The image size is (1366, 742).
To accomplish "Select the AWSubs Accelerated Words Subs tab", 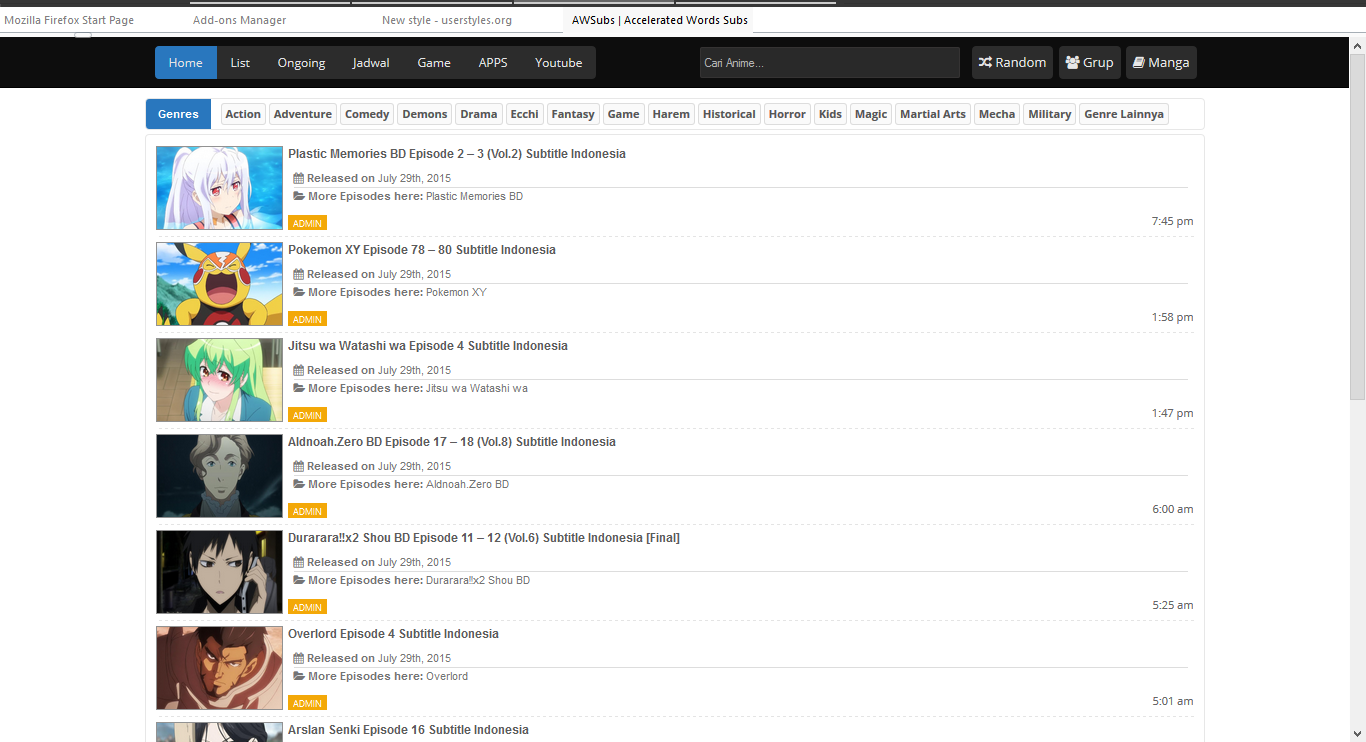I will pos(659,20).
